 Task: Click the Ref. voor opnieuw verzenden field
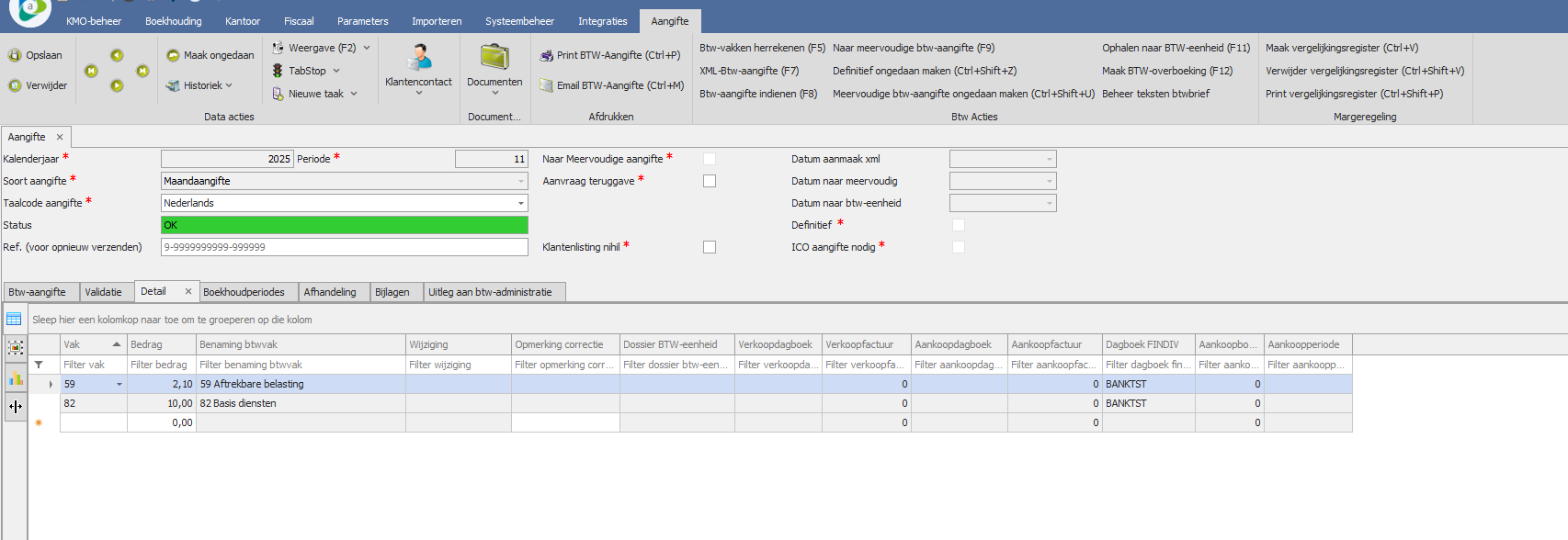click(x=344, y=247)
